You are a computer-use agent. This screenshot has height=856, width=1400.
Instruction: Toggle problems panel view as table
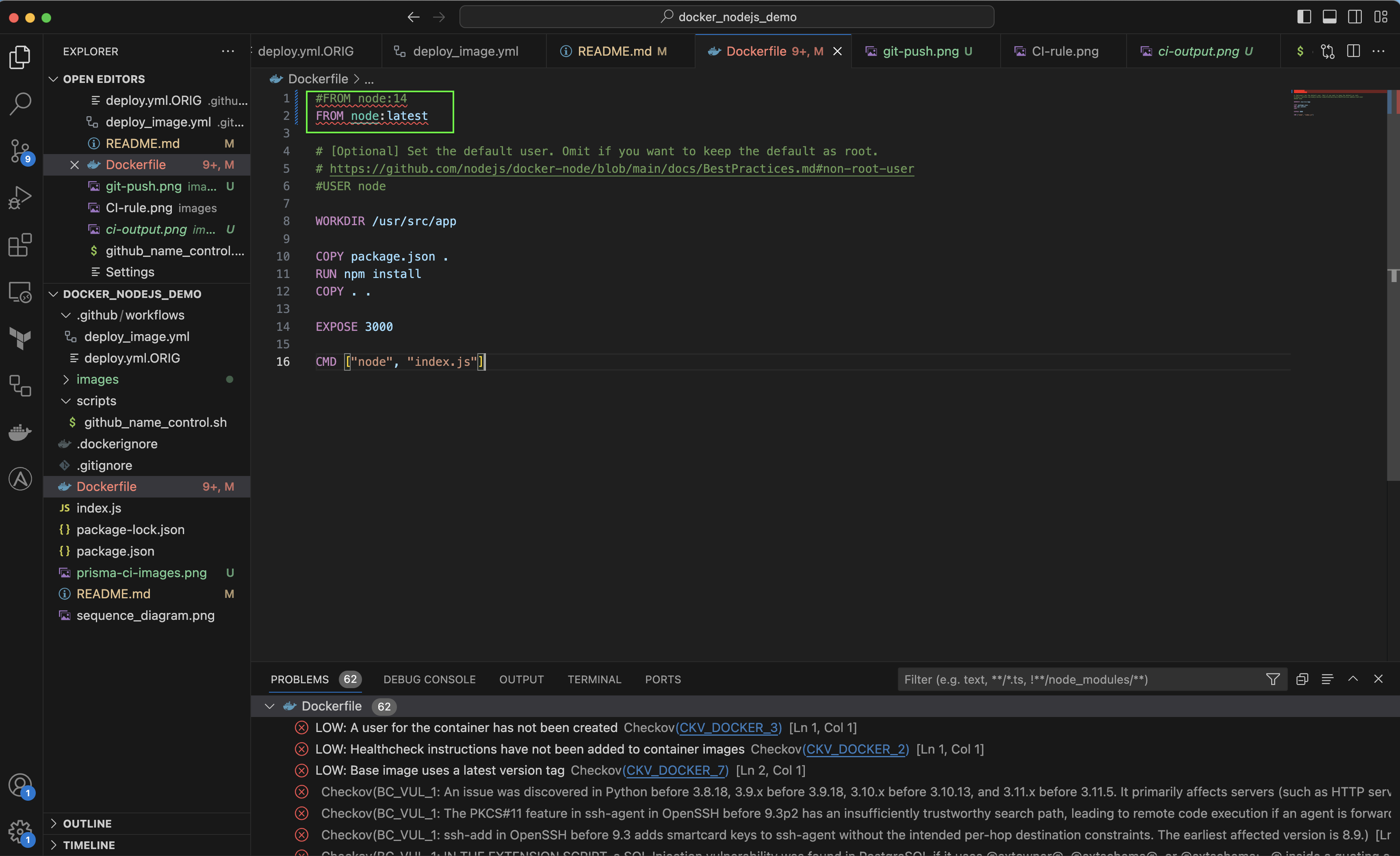tap(1327, 679)
